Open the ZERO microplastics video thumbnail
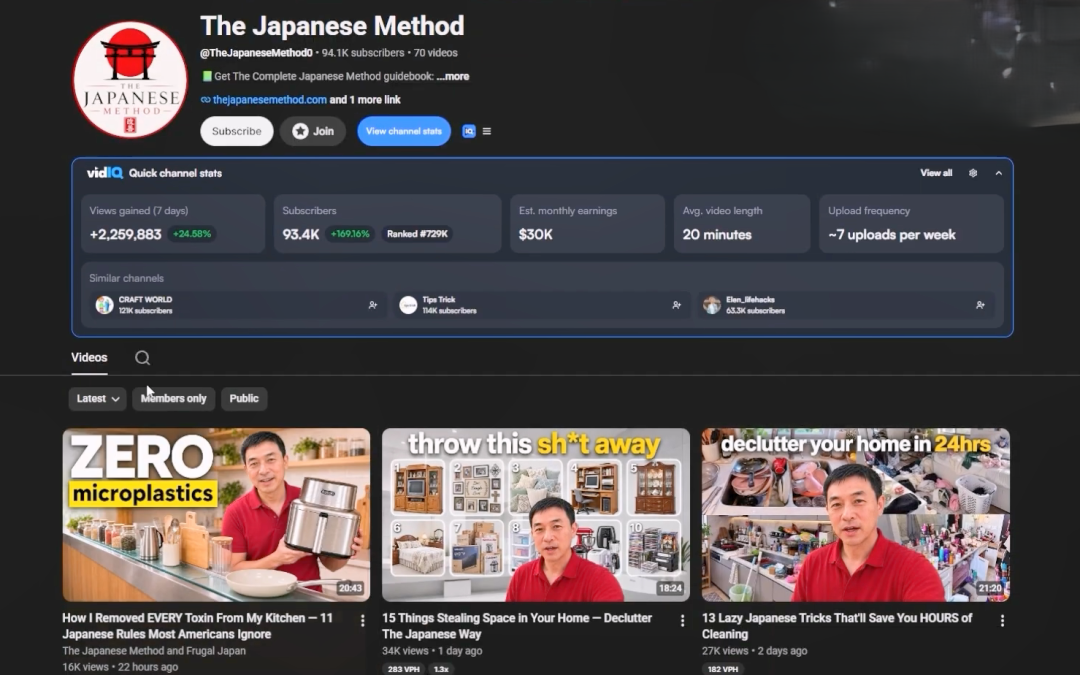The width and height of the screenshot is (1080, 675). click(216, 515)
